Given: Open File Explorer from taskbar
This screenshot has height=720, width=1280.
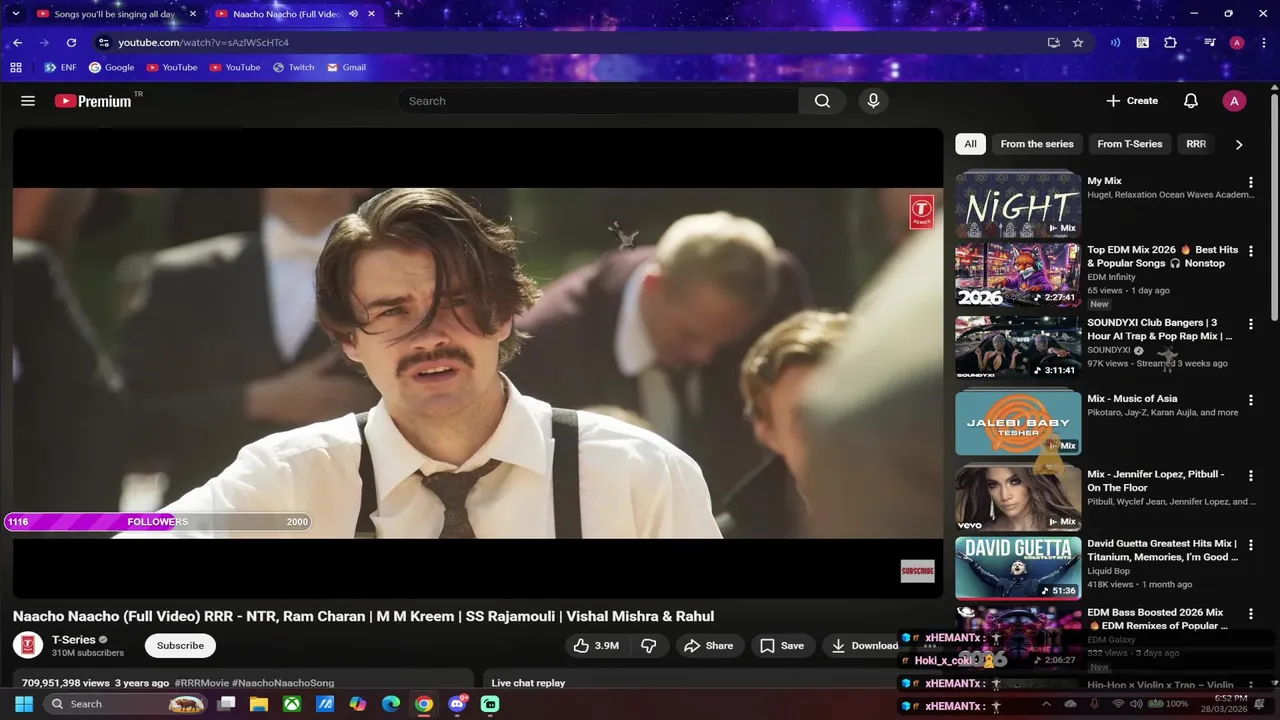Looking at the screenshot, I should 258,704.
